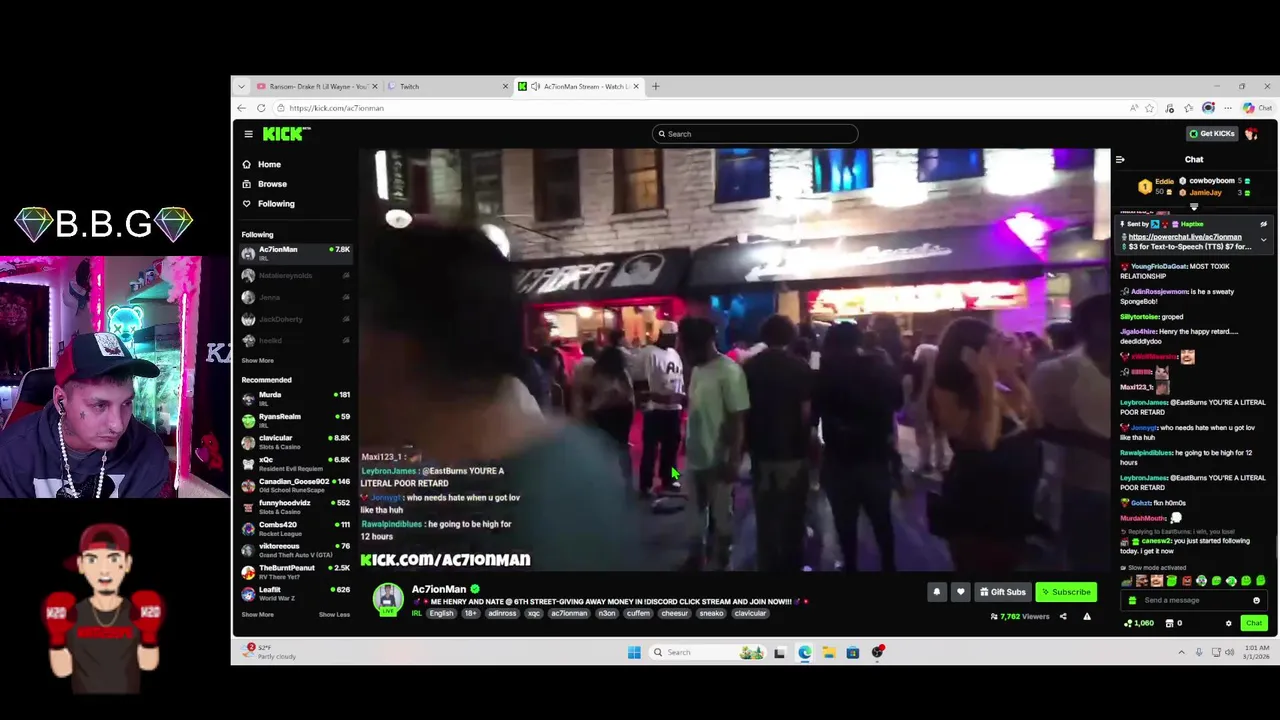Expand the pinned message chevron
The image size is (1280, 720).
coord(1263,240)
